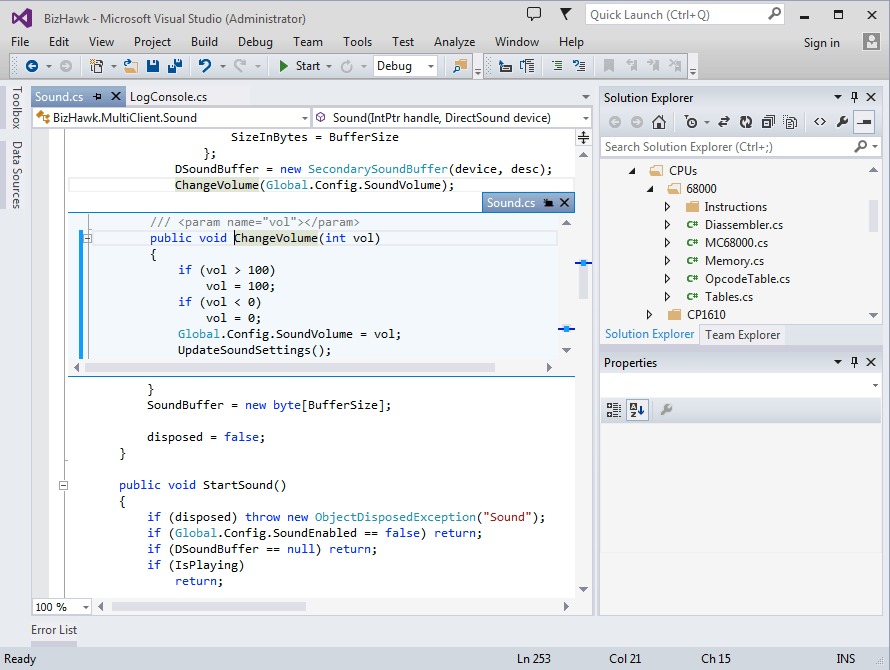Click the Uncomment selected lines toolbar icon
The image size is (890, 670).
pos(579,66)
